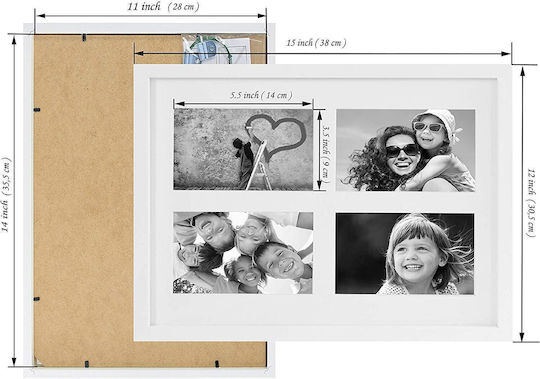Screen dimensions: 540x379
Task: Select the 14 inch (35,5 cm) height label
Action: click(6, 194)
